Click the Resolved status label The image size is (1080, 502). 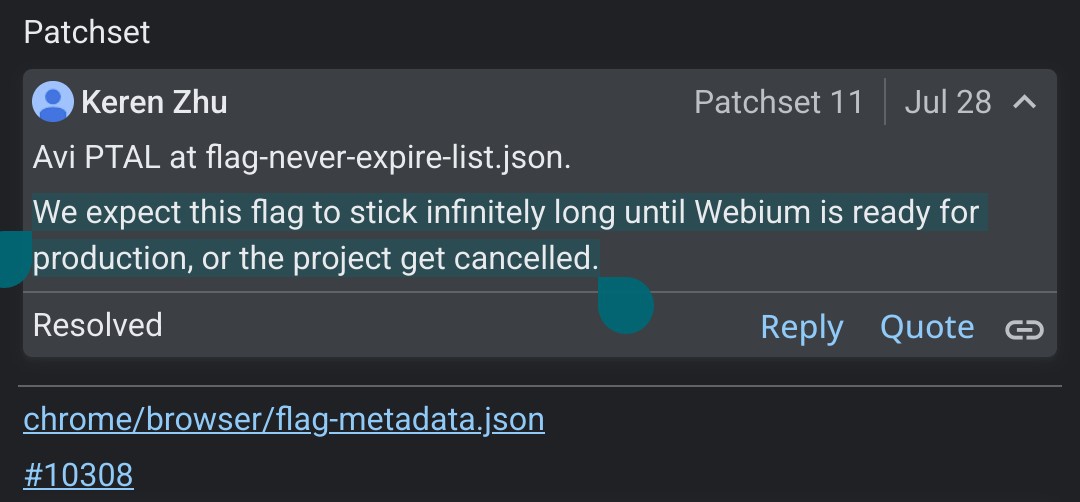click(x=98, y=325)
